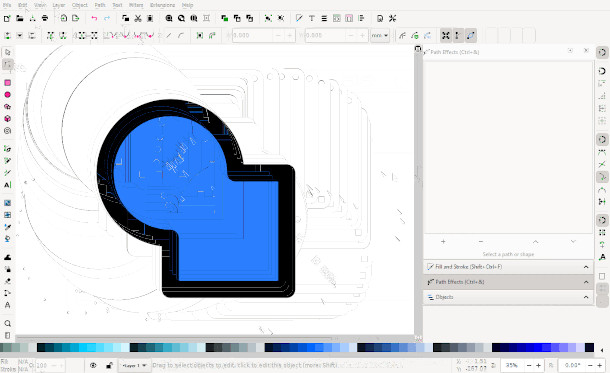Open dock panel options dropdown beside close

pos(570,51)
